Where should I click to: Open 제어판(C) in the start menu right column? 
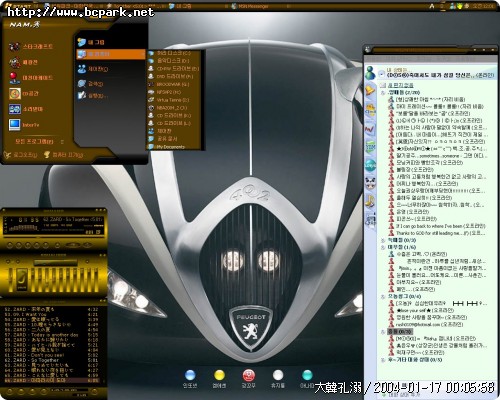coord(93,69)
